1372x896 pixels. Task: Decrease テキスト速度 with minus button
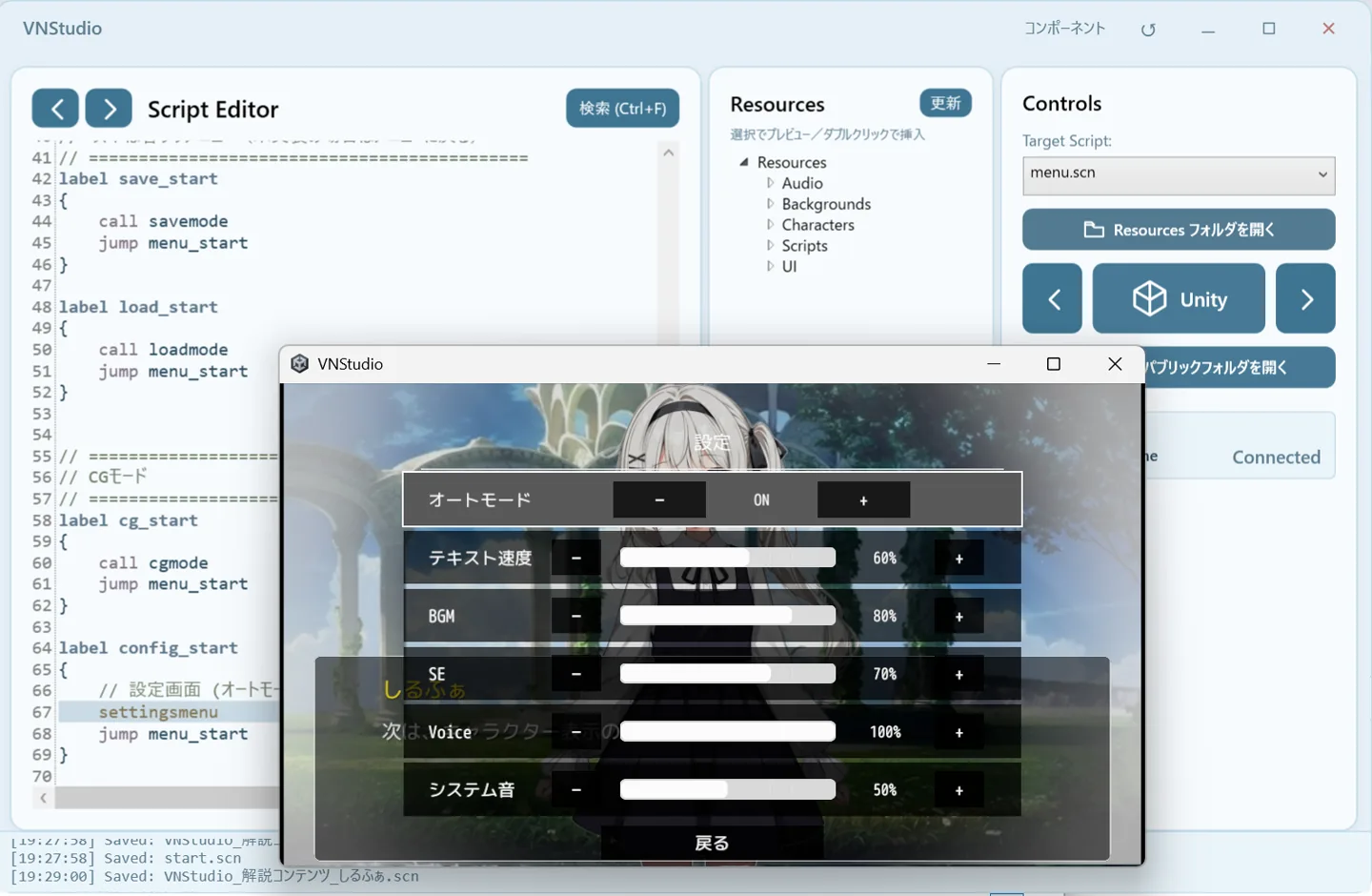[576, 558]
